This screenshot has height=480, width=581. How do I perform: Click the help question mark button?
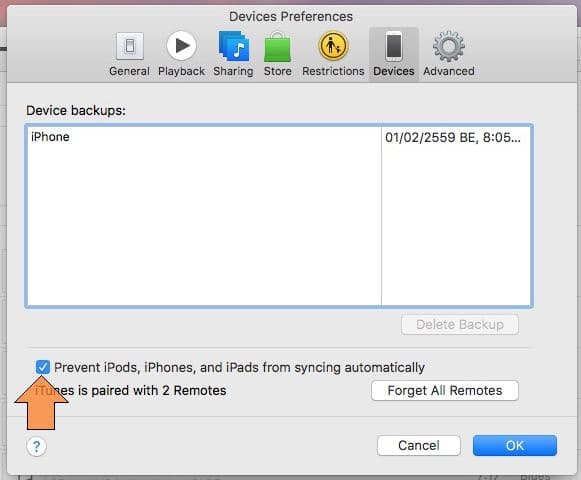pyautogui.click(x=36, y=446)
